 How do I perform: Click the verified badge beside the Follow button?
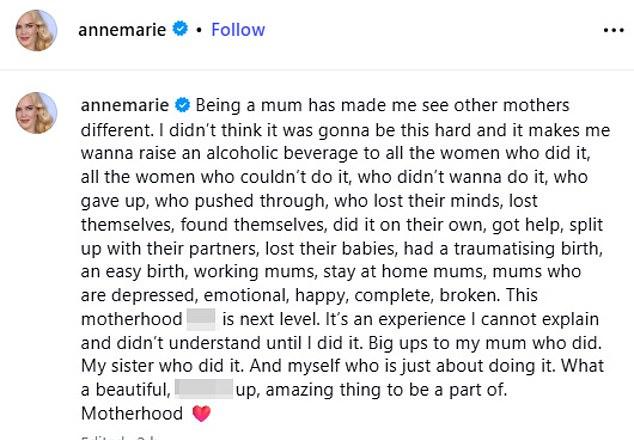[x=181, y=30]
